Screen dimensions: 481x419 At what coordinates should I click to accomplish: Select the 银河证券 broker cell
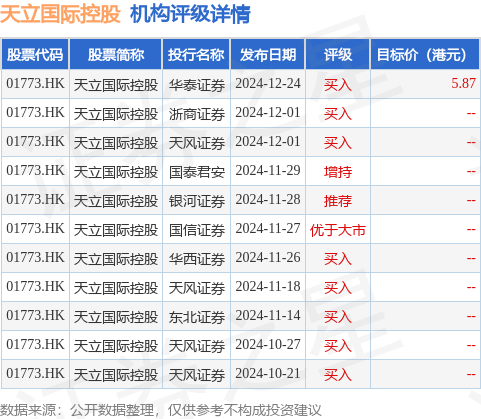click(x=196, y=201)
